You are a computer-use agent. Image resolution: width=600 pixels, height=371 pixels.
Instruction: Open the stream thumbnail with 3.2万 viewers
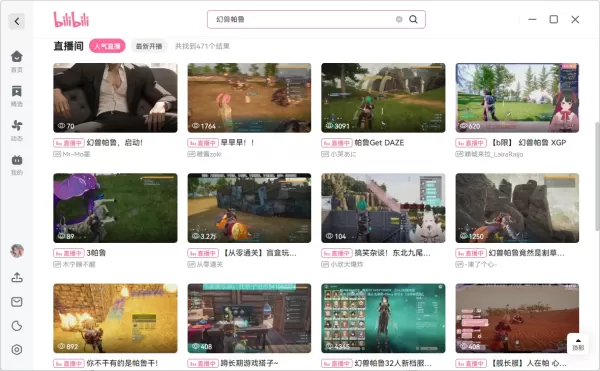tap(249, 208)
